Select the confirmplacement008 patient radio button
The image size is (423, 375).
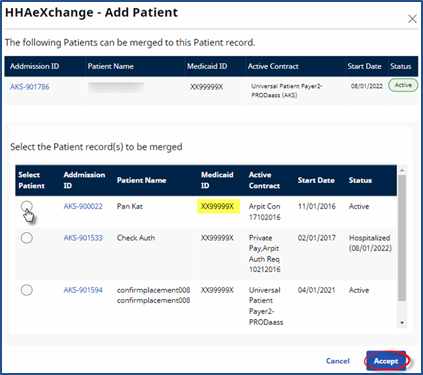click(x=27, y=290)
